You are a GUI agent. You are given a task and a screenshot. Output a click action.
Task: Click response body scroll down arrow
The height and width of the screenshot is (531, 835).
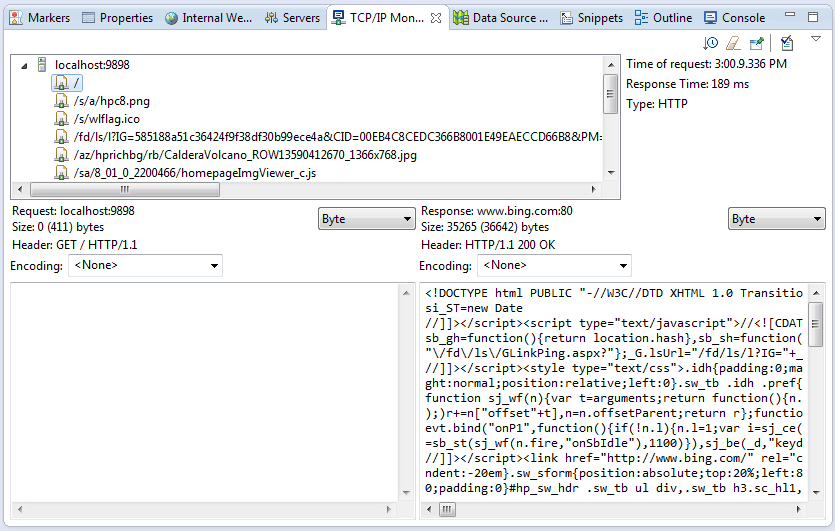816,492
